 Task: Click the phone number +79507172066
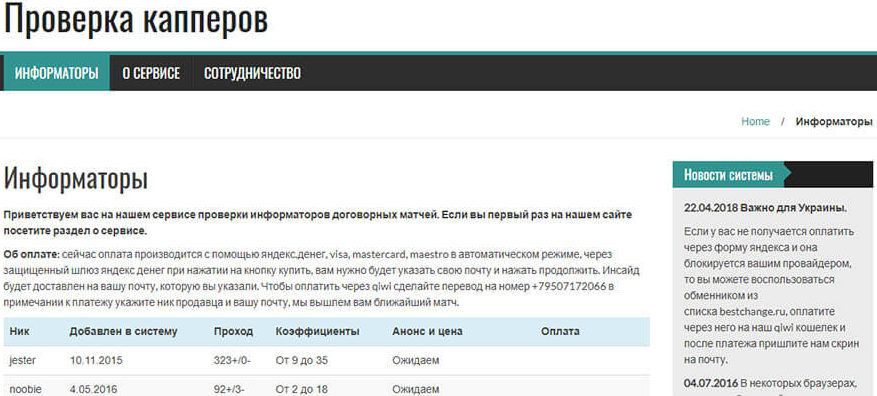coord(568,287)
